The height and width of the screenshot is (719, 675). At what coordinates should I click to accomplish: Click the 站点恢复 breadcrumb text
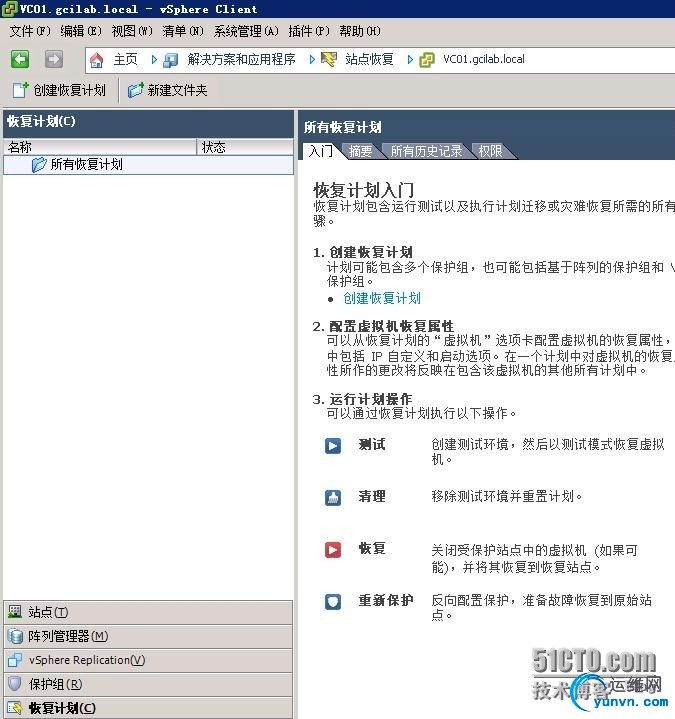click(369, 60)
